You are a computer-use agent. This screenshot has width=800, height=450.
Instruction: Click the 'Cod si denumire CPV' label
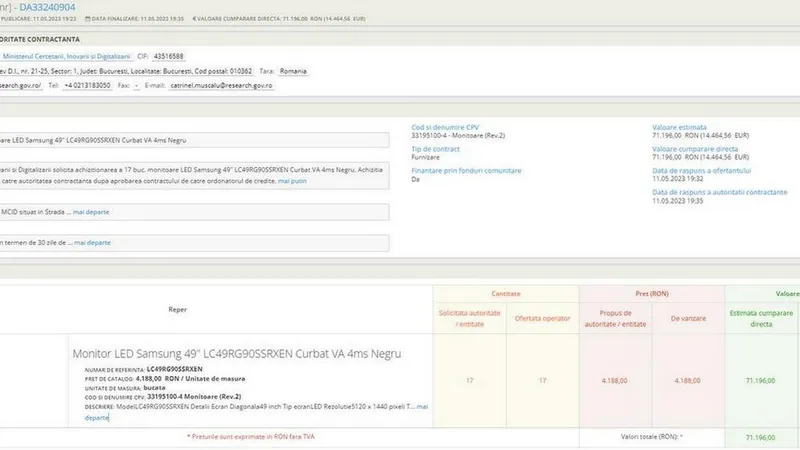(445, 127)
